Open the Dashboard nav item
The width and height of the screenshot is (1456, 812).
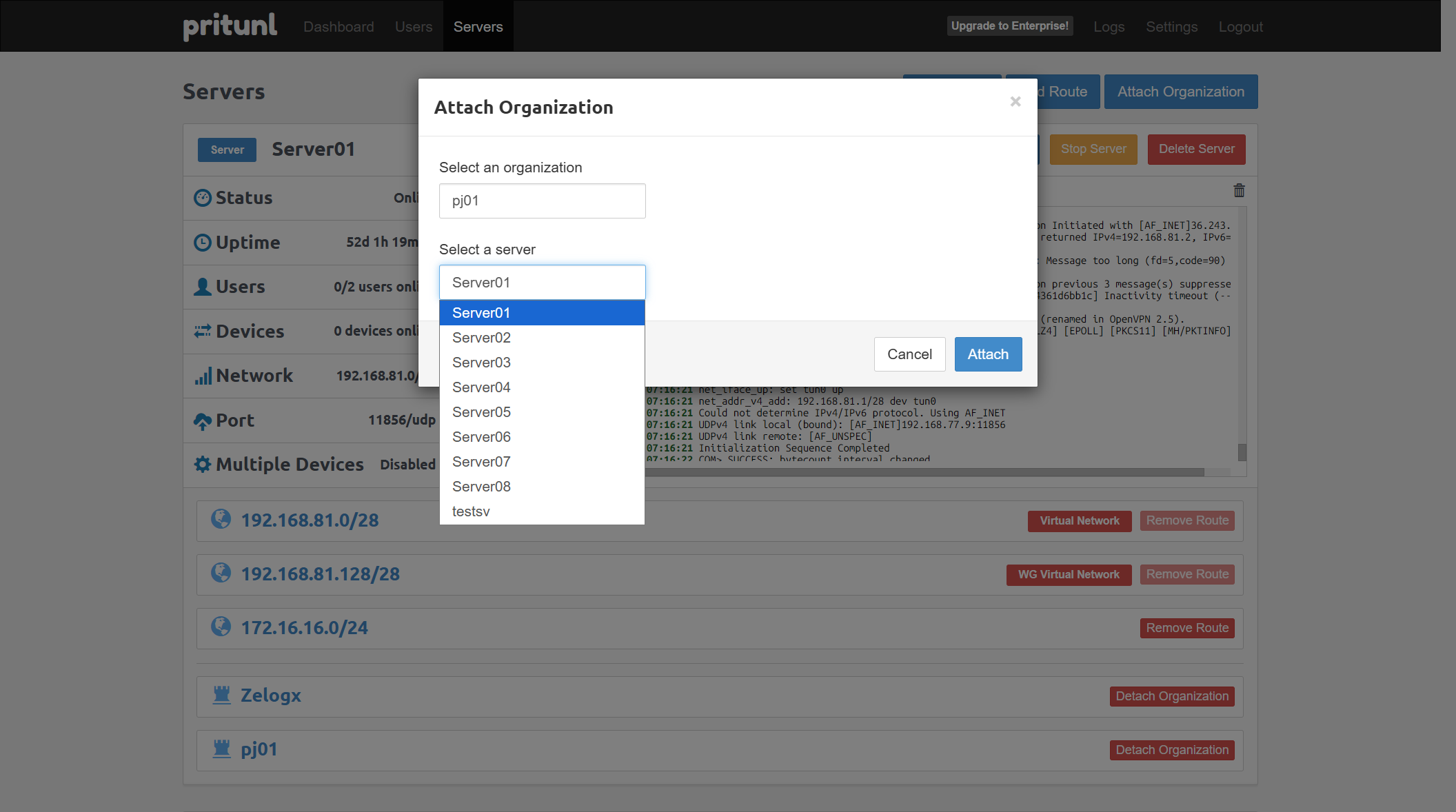coord(338,26)
